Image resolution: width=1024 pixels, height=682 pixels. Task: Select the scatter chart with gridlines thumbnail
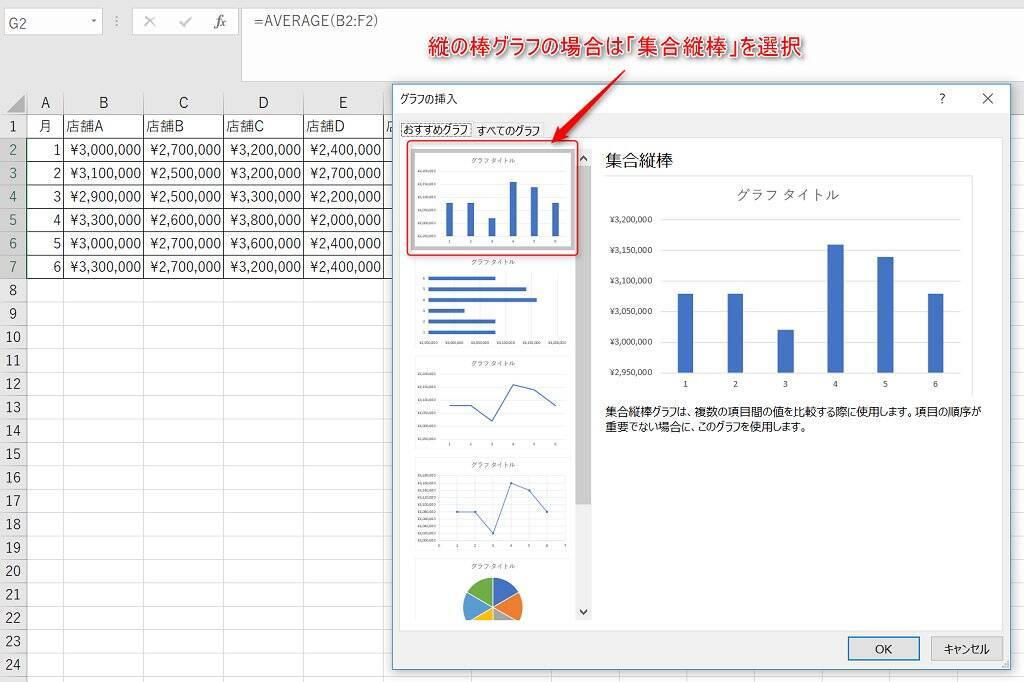(x=492, y=507)
